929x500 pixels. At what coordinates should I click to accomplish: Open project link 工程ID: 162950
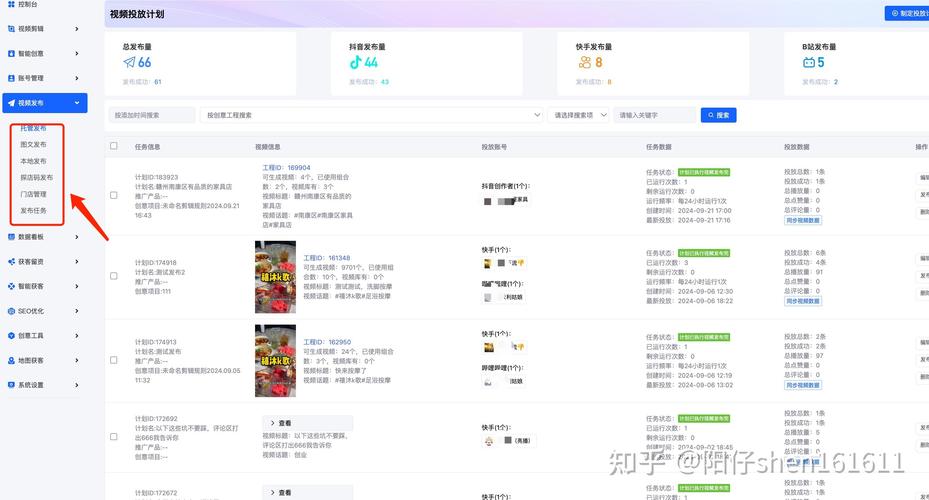(x=327, y=342)
